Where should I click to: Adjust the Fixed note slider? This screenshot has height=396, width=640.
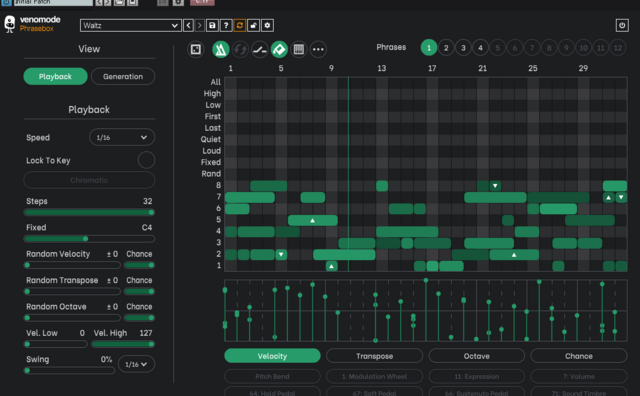tap(89, 238)
